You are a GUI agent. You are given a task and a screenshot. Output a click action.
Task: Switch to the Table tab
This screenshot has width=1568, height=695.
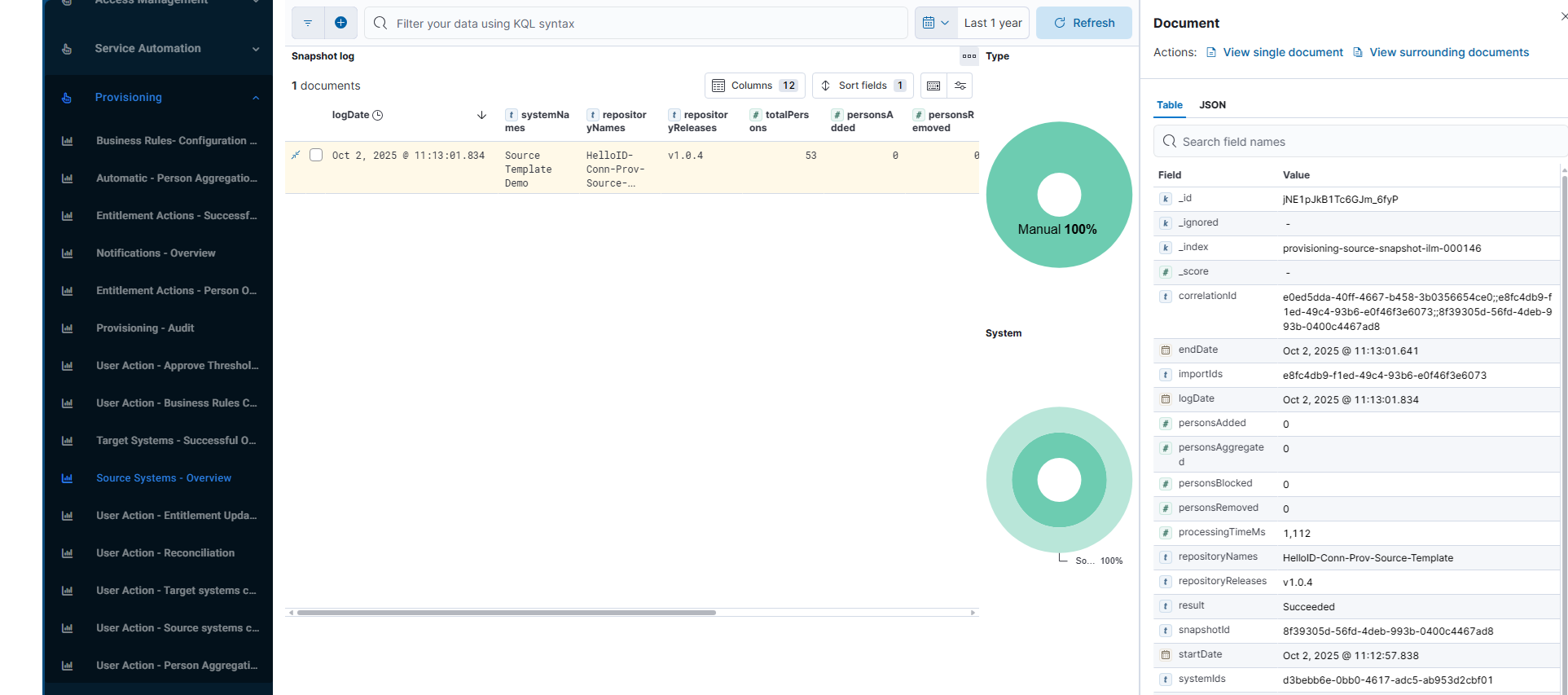coord(1170,105)
